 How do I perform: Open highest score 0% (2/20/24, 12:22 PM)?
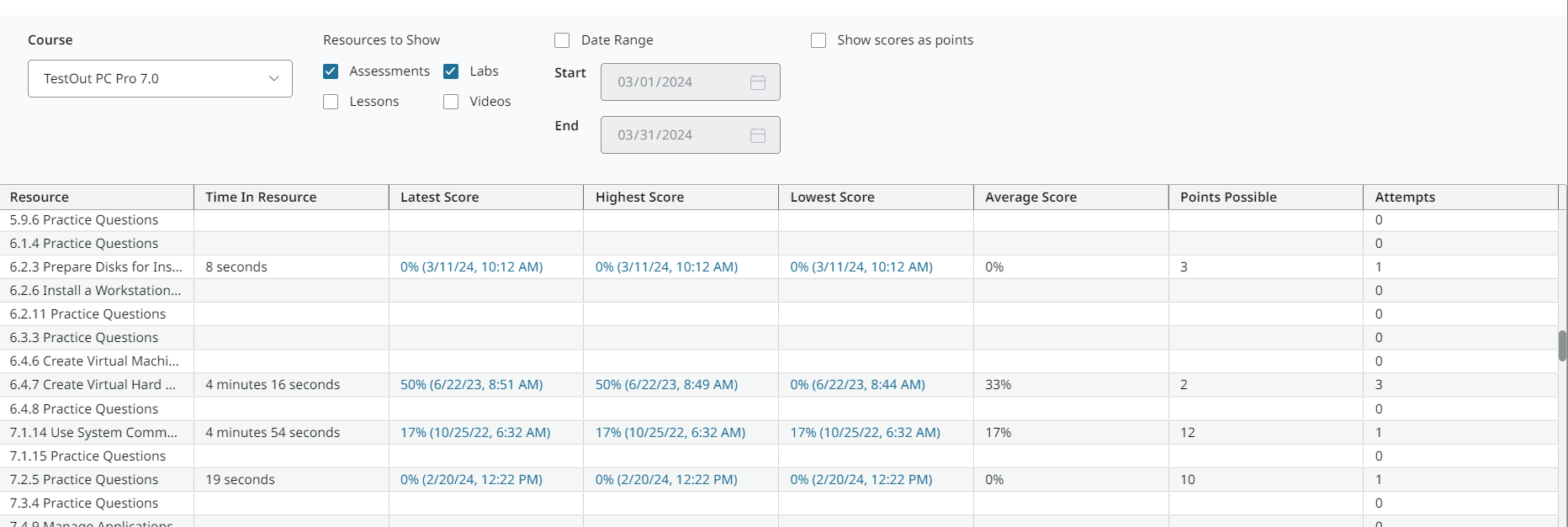[x=666, y=480]
